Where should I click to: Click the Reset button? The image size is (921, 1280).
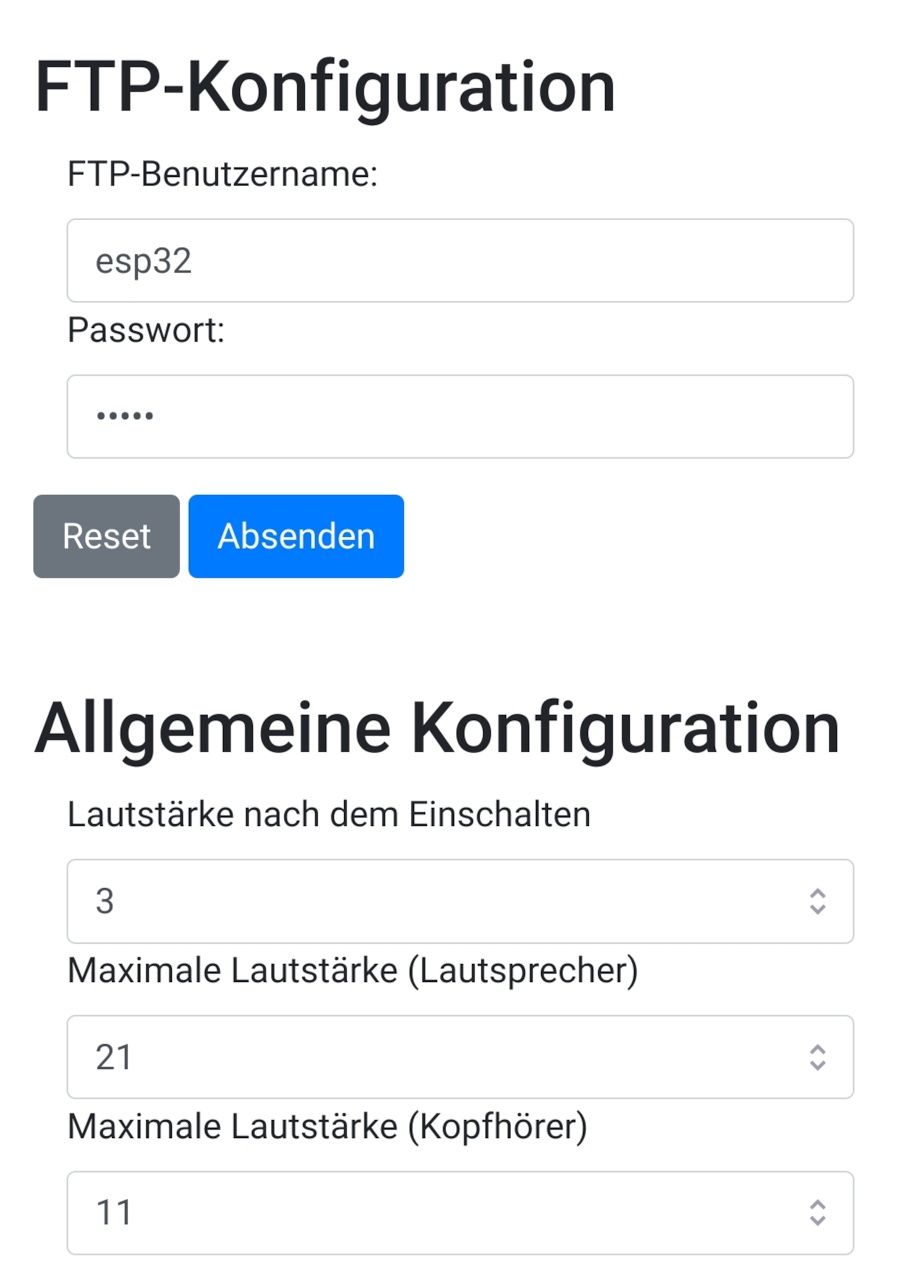[x=106, y=536]
